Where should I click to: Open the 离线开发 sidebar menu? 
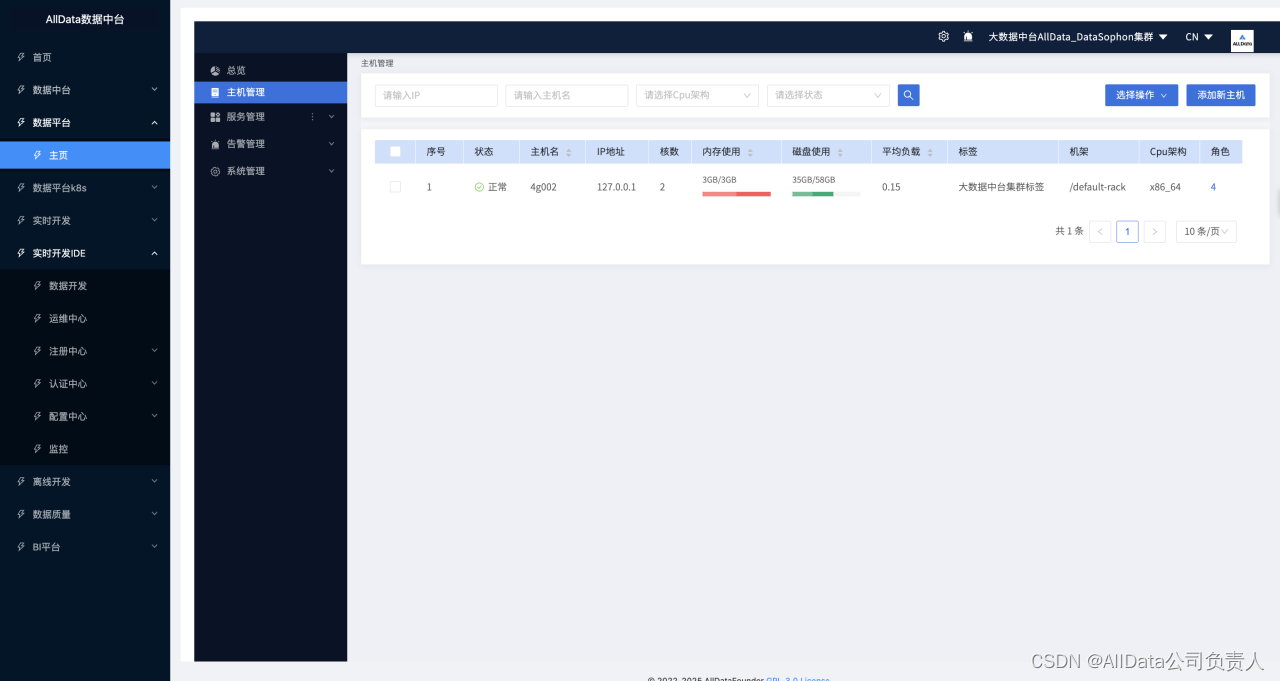[x=85, y=482]
